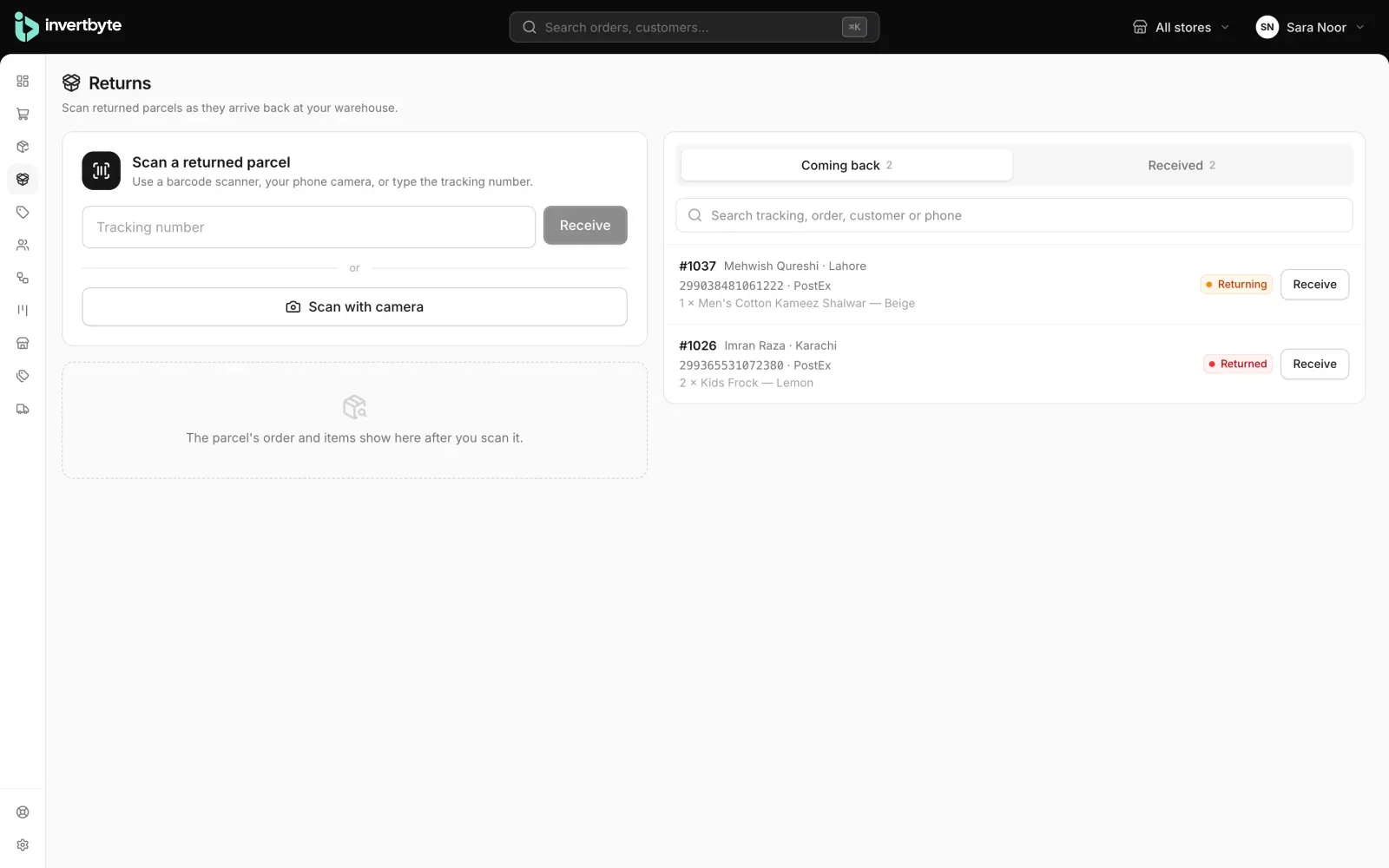Open the vertical bars sidebar icon

pos(23,310)
